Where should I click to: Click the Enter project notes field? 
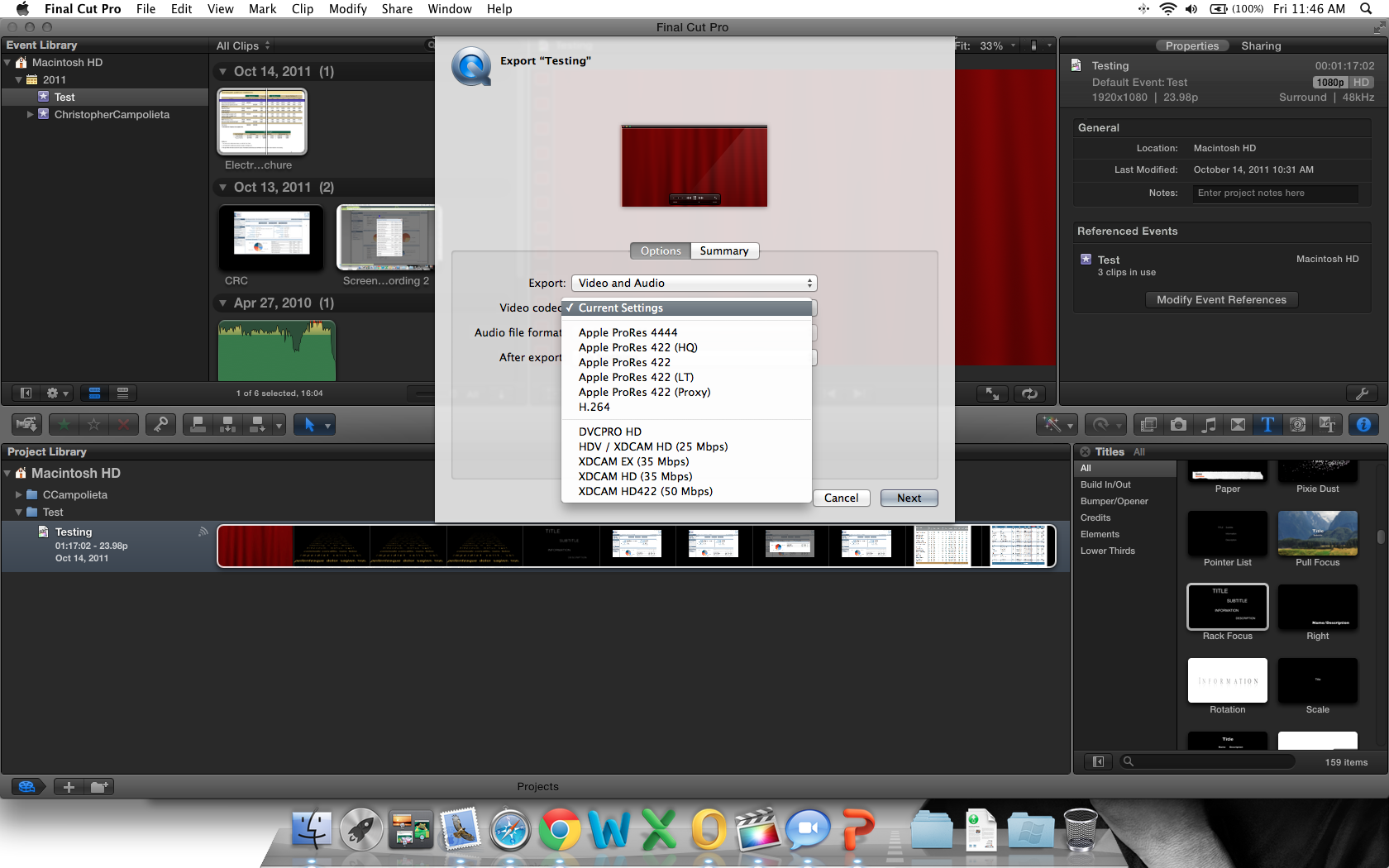click(1275, 193)
